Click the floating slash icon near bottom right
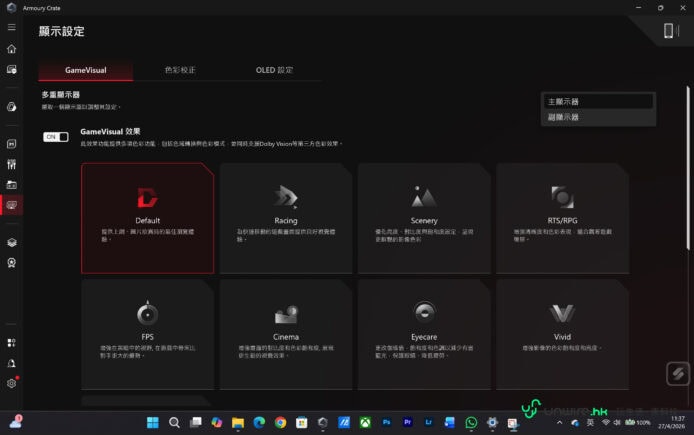Viewport: 694px width, 435px height. [678, 374]
